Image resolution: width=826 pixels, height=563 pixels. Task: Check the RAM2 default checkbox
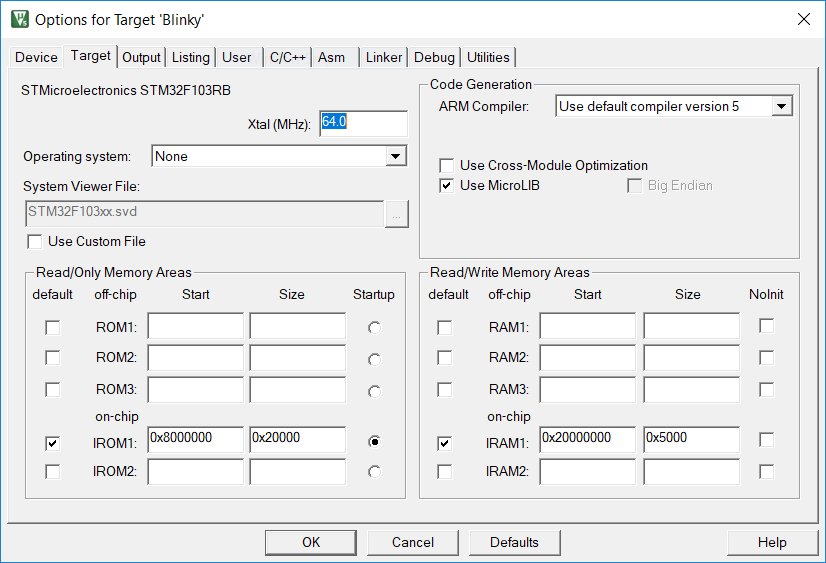[x=445, y=358]
